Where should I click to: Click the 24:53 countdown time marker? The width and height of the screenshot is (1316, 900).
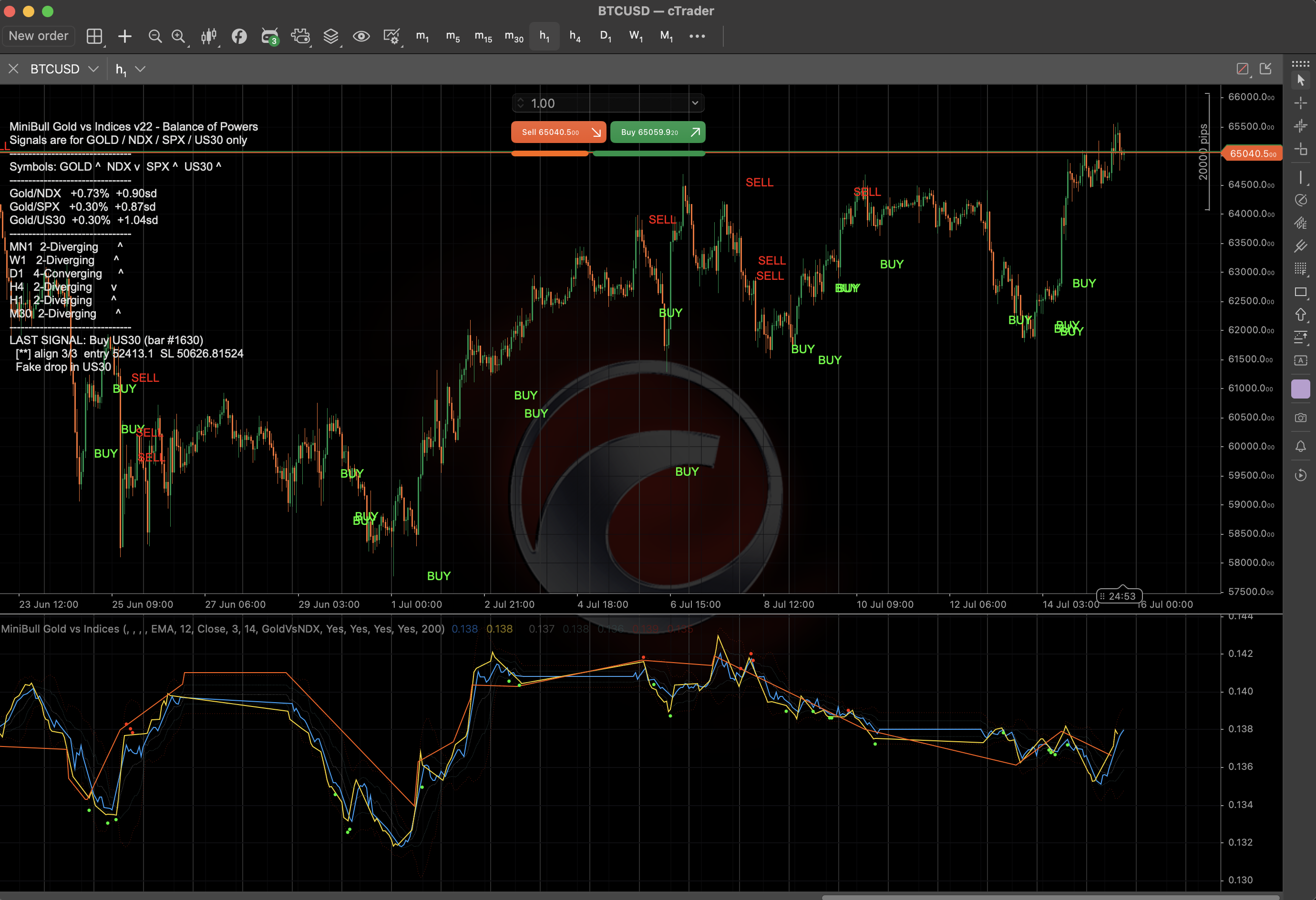[x=1120, y=596]
